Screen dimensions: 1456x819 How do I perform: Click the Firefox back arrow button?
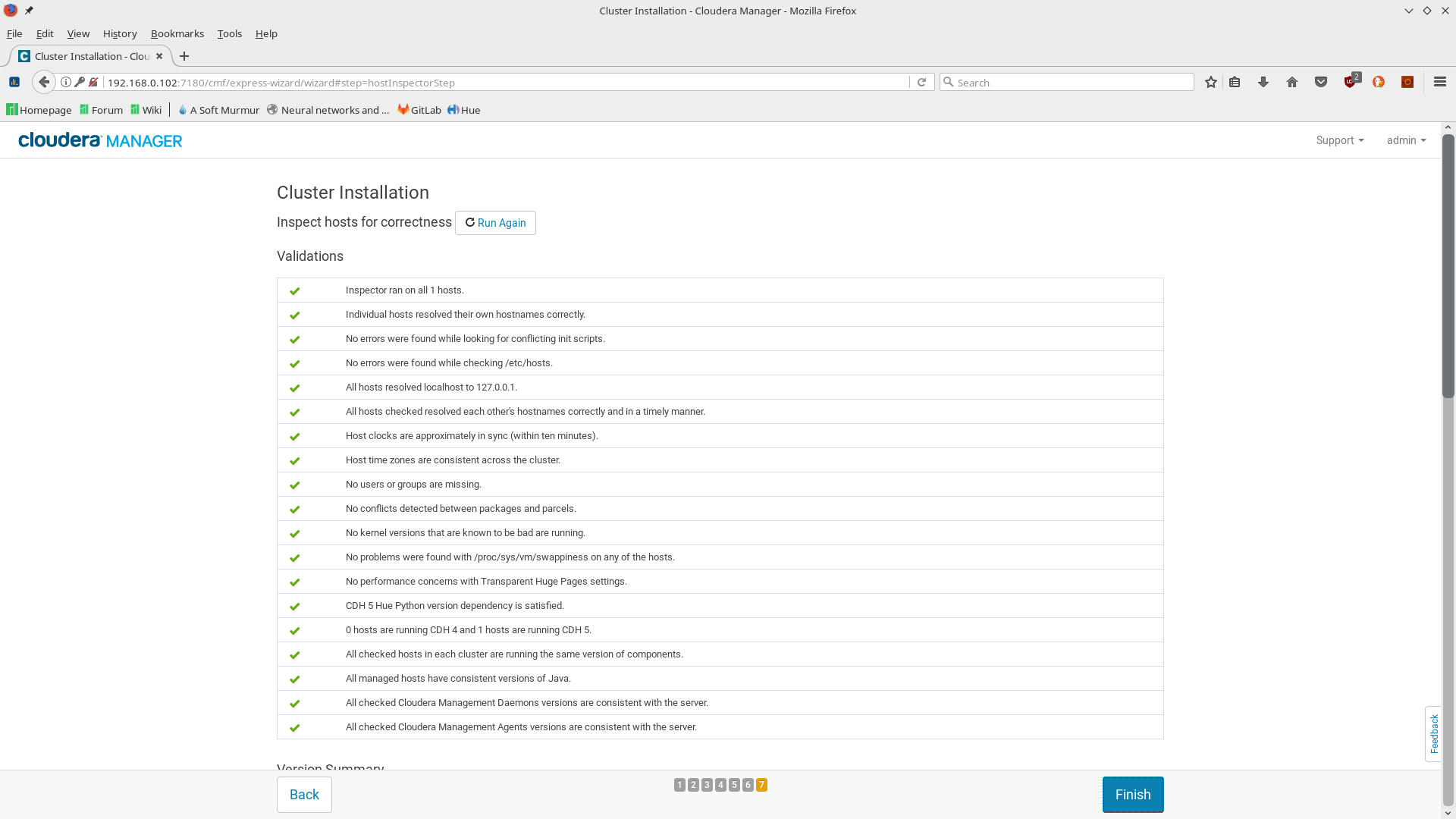[x=44, y=82]
